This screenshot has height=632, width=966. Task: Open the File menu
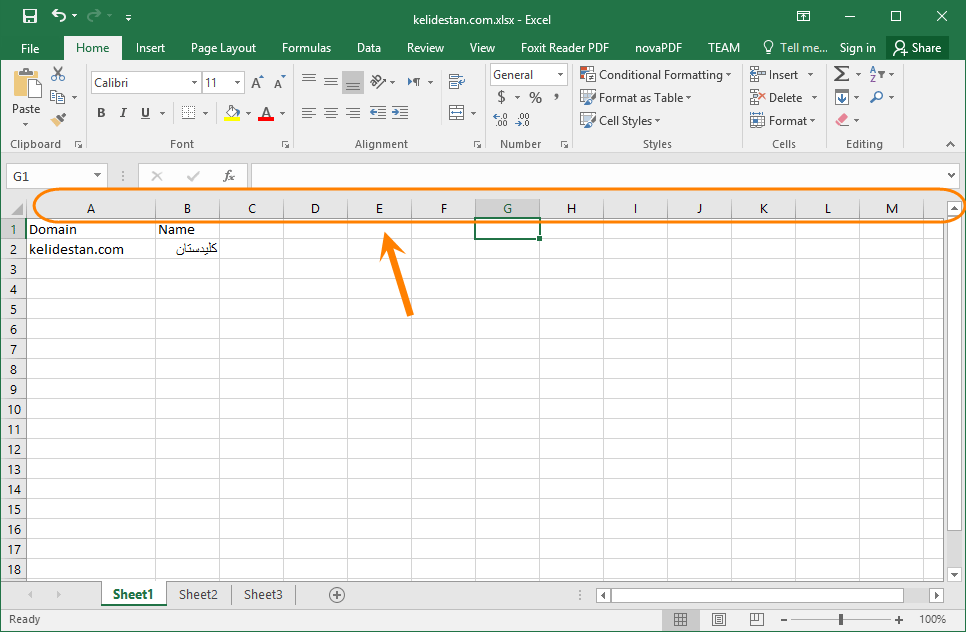[30, 48]
